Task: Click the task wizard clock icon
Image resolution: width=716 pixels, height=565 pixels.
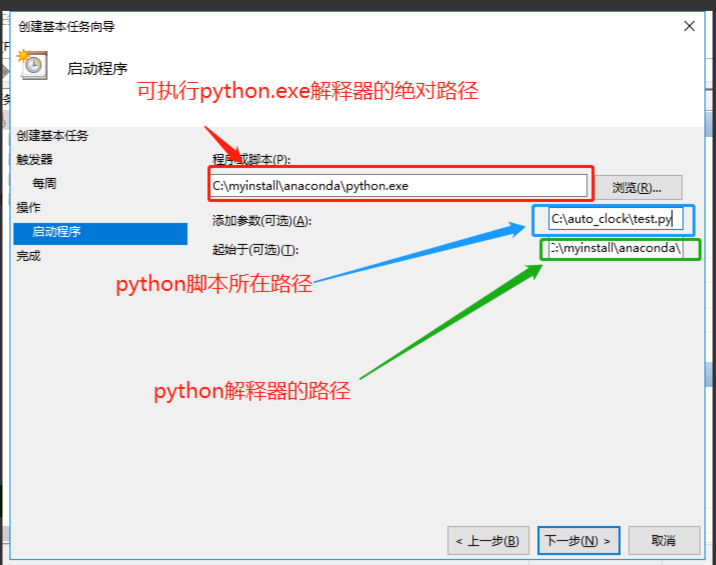Action: tap(32, 64)
